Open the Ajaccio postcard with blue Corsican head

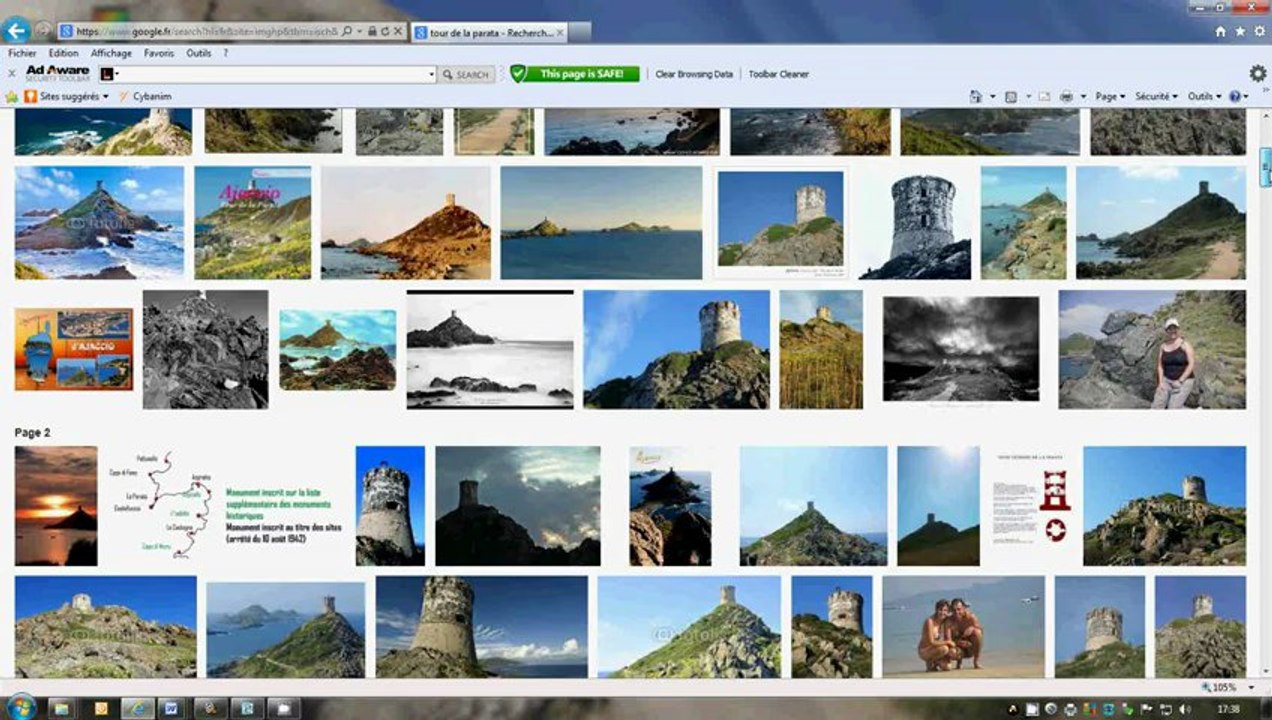[x=74, y=349]
